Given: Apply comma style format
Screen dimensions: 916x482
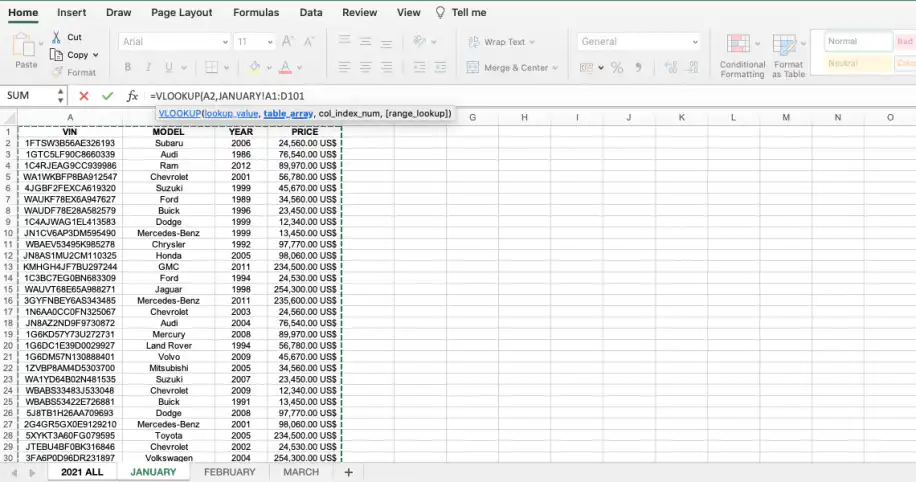Looking at the screenshot, I should click(639, 68).
